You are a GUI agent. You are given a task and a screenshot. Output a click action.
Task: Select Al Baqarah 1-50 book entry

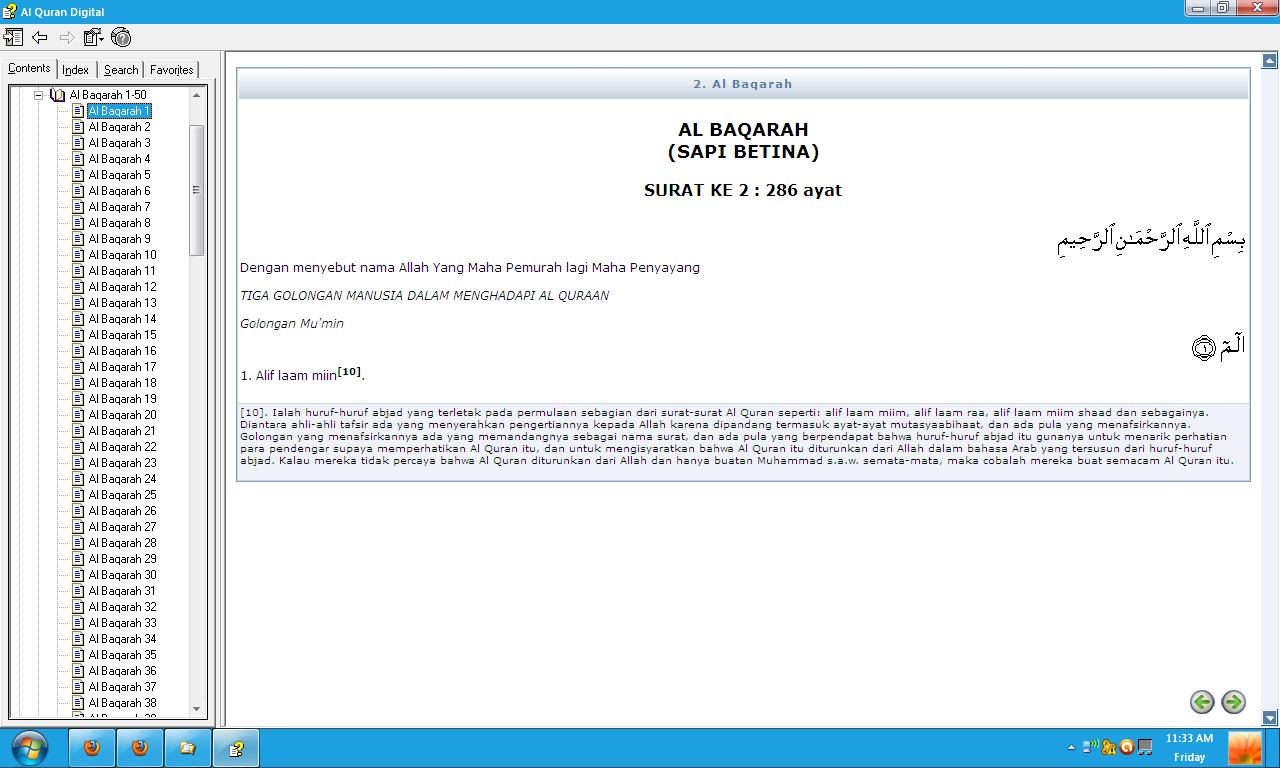coord(108,95)
